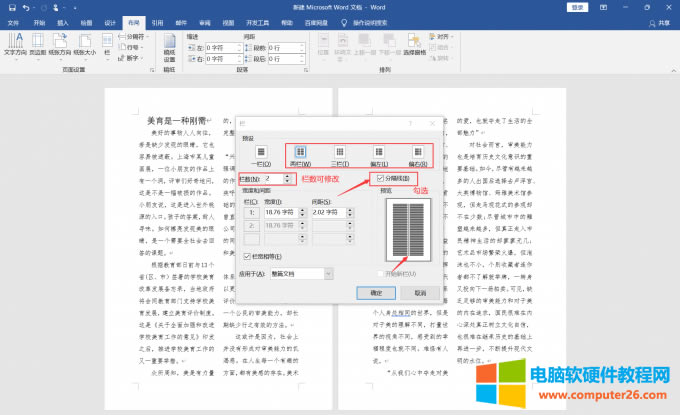Toggle the Equal column width (栏宽相等) checkbox
Image resolution: width=680 pixels, height=415 pixels.
click(247, 257)
